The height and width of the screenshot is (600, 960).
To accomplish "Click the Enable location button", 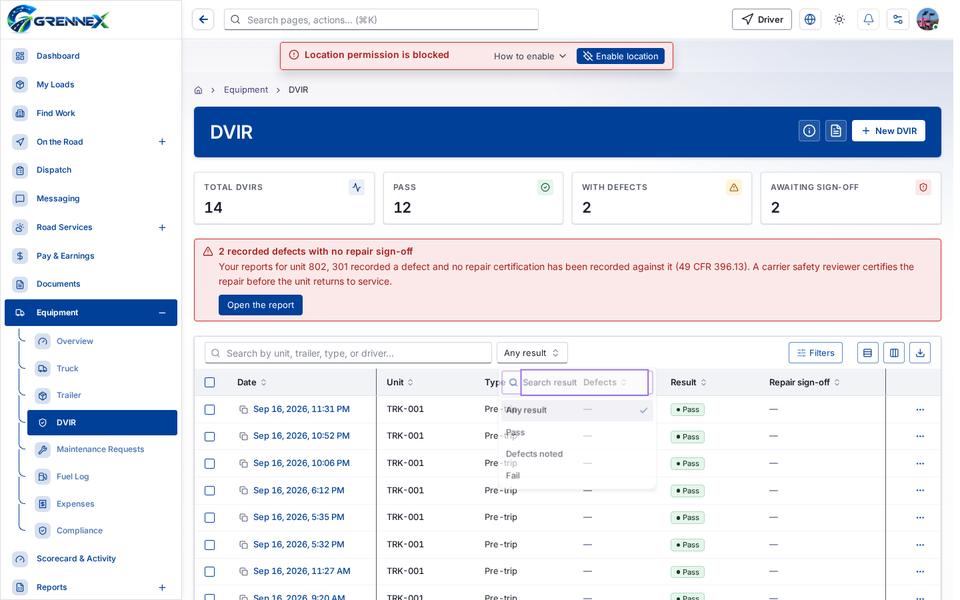I will (620, 56).
